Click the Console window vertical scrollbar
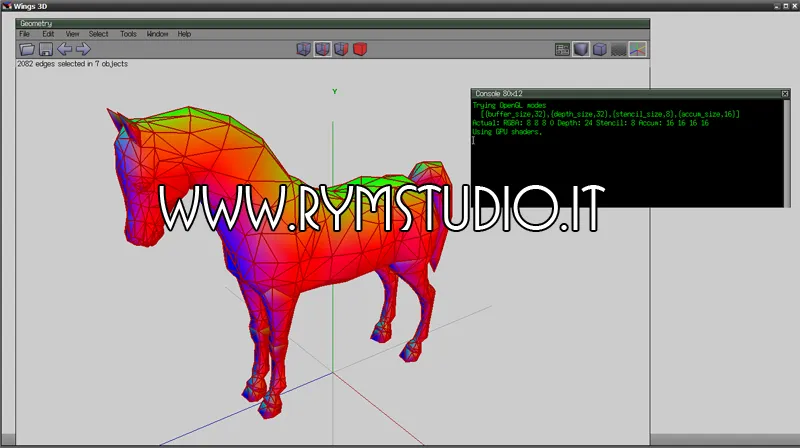This screenshot has height=448, width=800. (787, 153)
